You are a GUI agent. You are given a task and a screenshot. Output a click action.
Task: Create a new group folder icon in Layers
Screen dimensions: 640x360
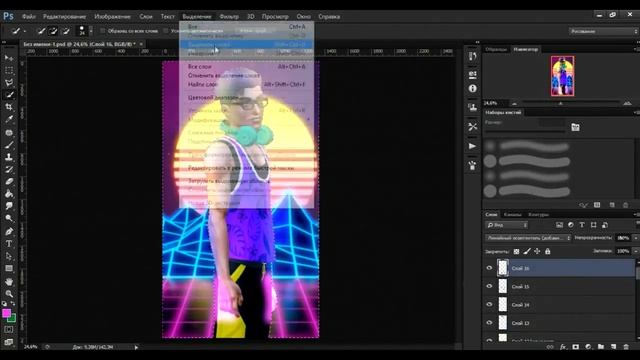[x=601, y=347]
